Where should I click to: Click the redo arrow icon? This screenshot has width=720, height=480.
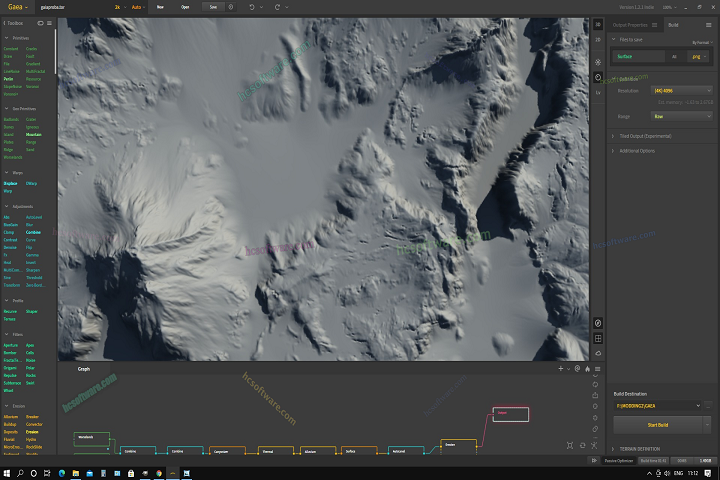[277, 6]
